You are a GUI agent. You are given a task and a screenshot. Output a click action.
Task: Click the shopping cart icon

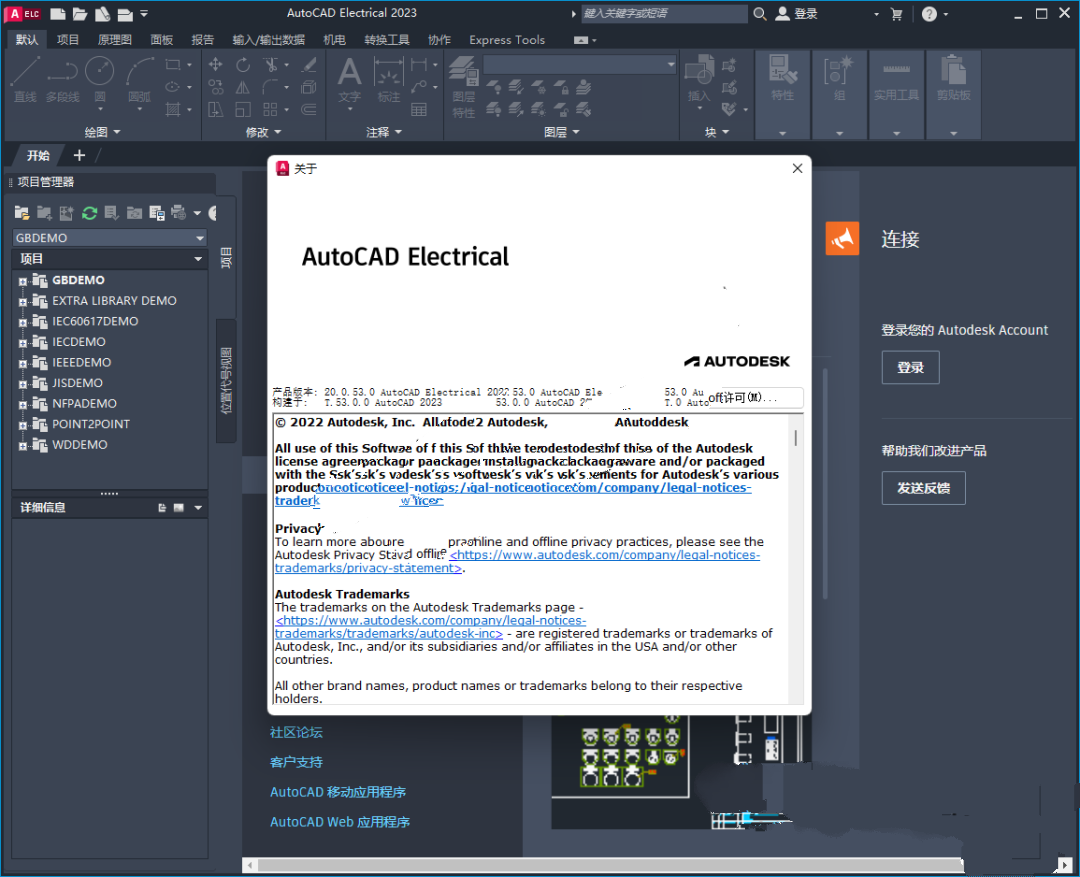coord(896,14)
